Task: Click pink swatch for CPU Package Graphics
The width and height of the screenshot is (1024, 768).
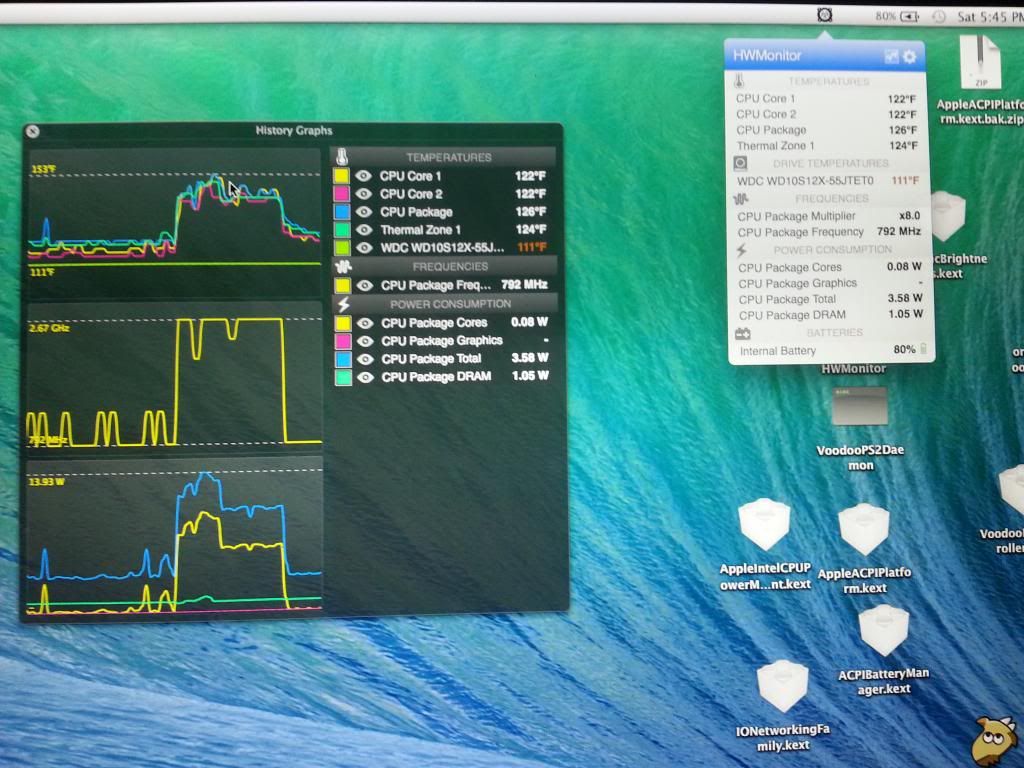Action: pyautogui.click(x=343, y=341)
